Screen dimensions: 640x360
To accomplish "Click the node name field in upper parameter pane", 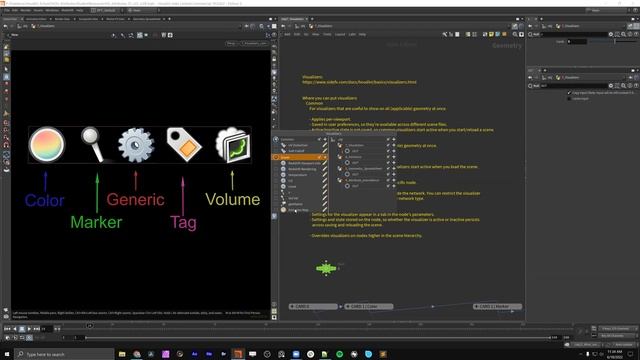I will point(575,34).
